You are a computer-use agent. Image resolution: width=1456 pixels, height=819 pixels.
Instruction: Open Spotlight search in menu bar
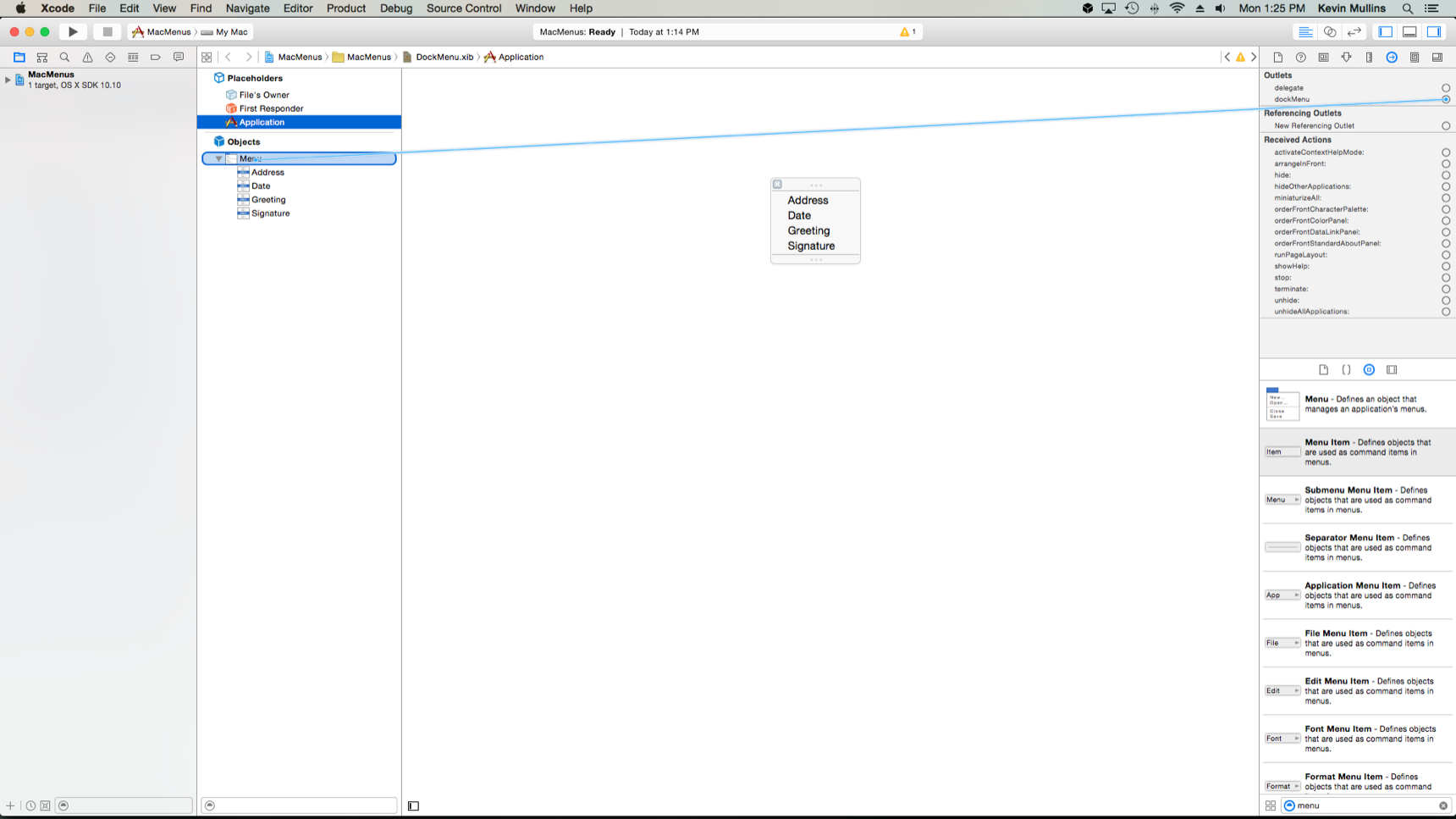[x=1408, y=8]
